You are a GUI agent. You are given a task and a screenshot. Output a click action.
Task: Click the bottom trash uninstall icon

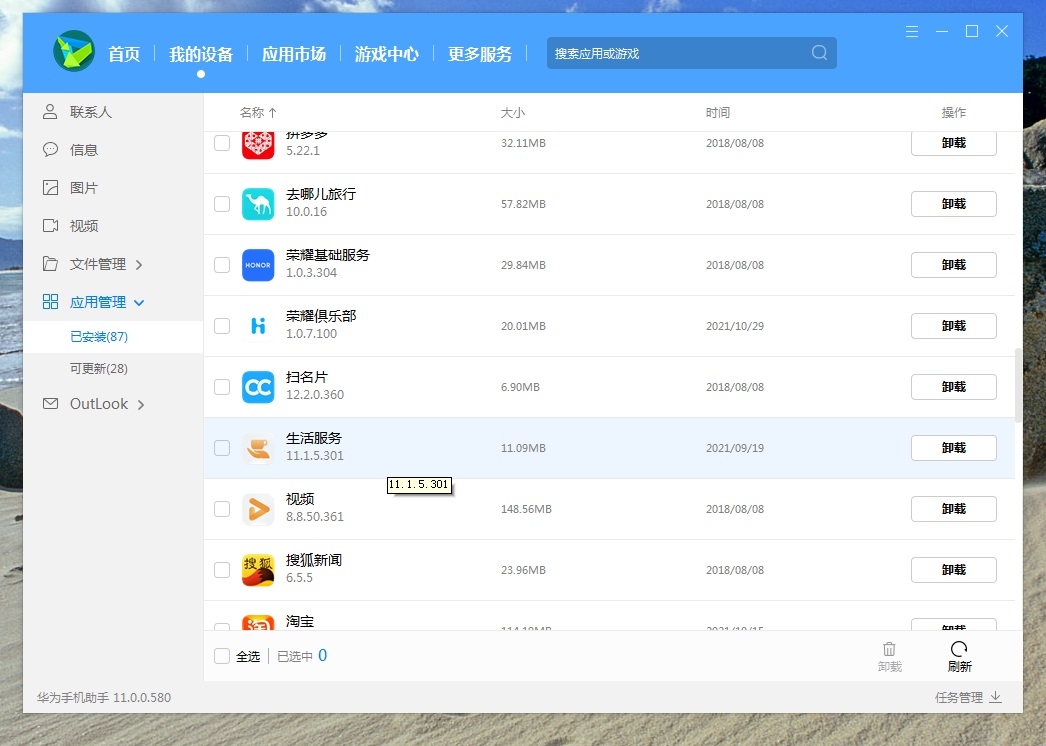pyautogui.click(x=889, y=649)
